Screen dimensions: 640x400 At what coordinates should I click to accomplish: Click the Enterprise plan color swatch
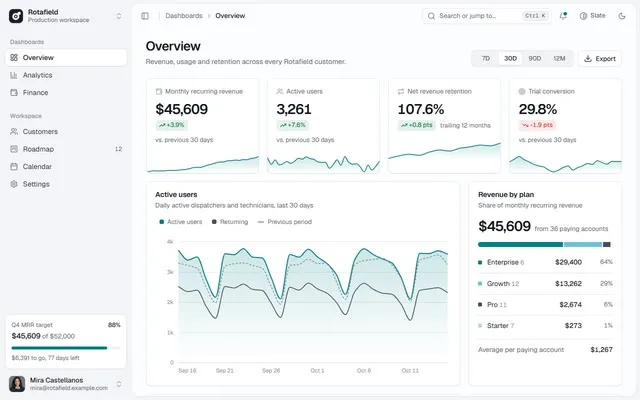[480, 262]
